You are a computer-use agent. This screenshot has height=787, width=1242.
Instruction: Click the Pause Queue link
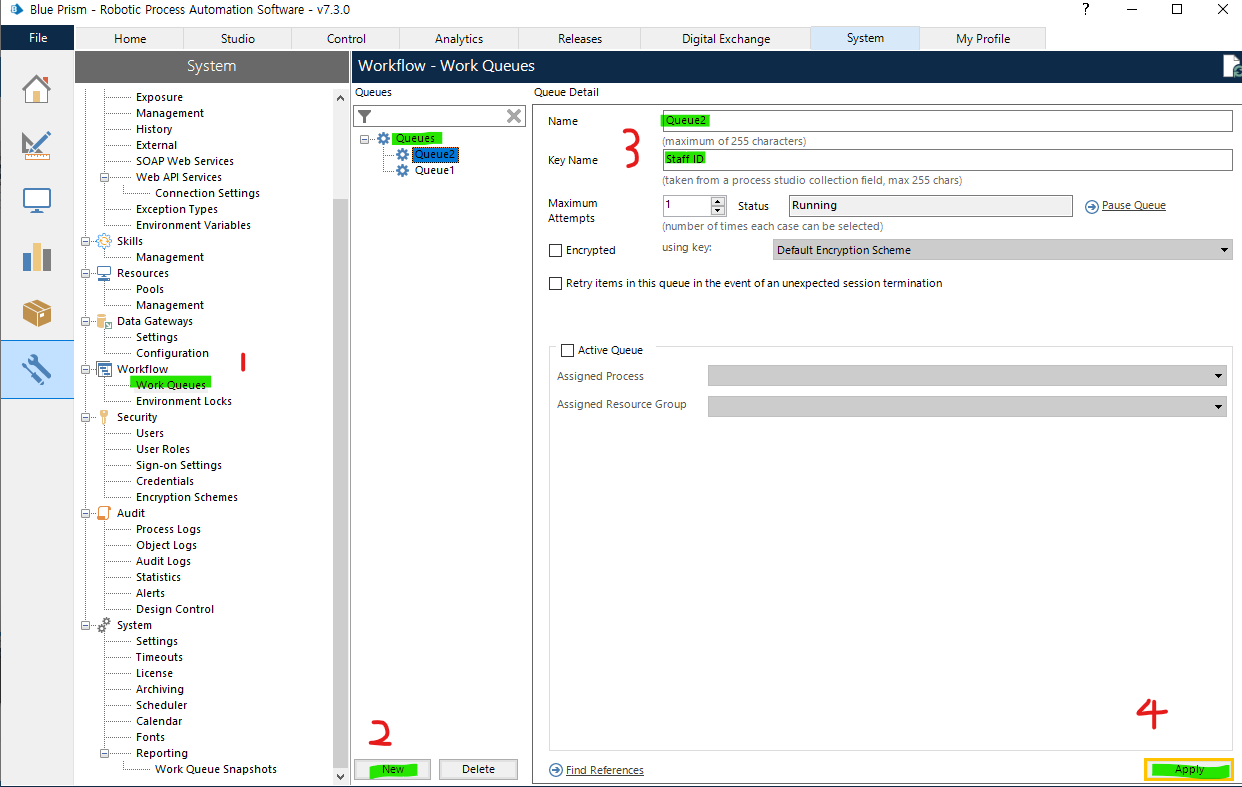click(x=1134, y=205)
